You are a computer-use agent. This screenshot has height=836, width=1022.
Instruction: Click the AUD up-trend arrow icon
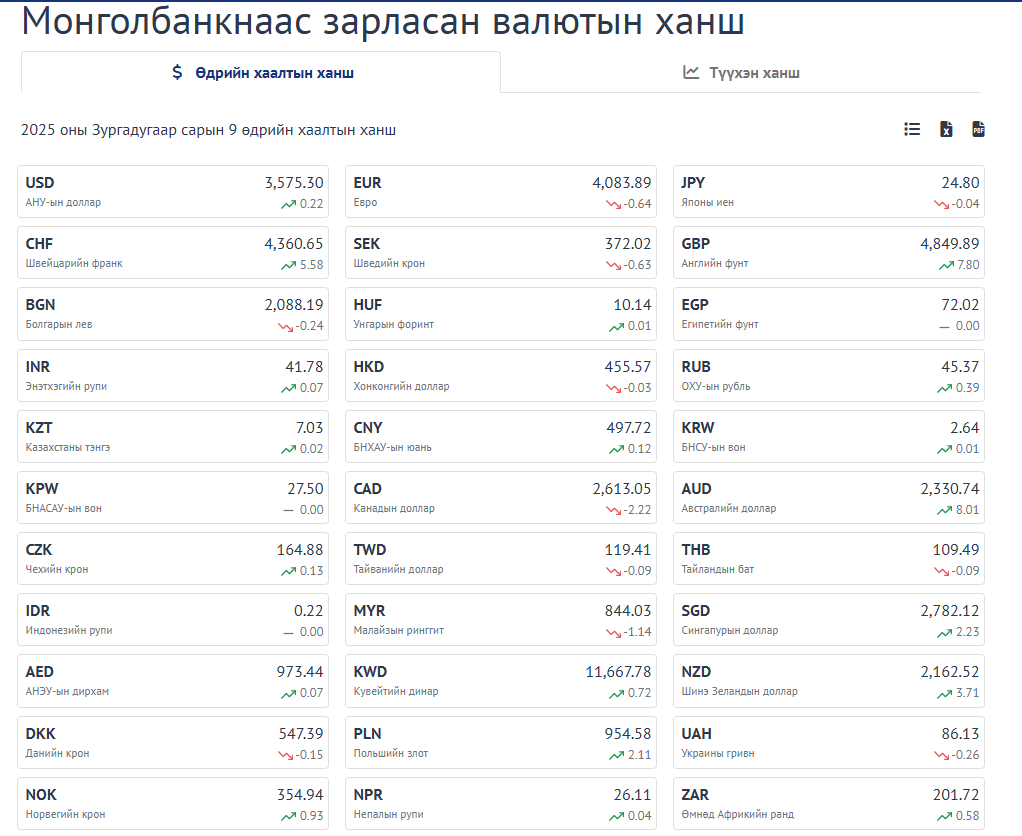pos(944,510)
